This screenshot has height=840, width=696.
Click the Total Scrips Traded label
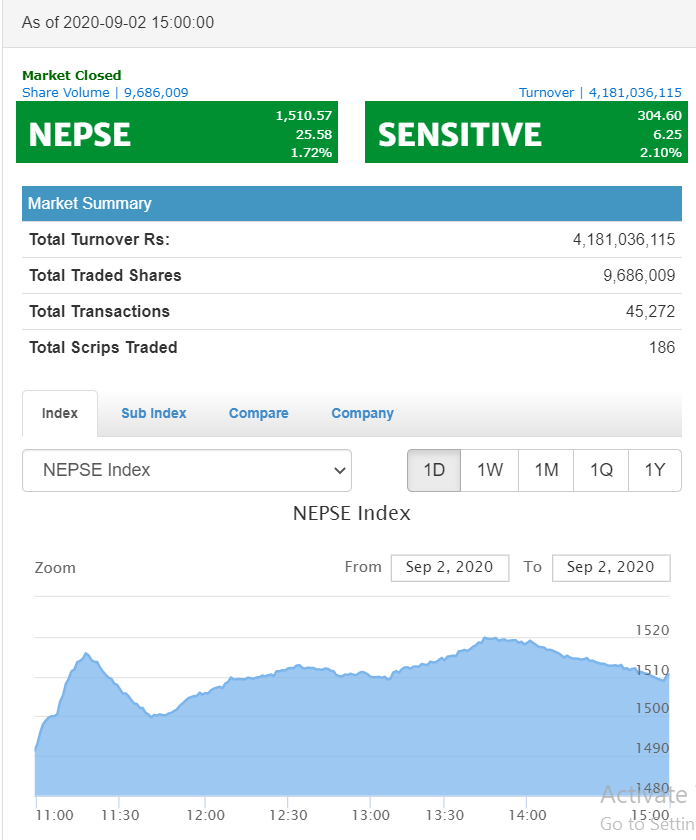[103, 347]
